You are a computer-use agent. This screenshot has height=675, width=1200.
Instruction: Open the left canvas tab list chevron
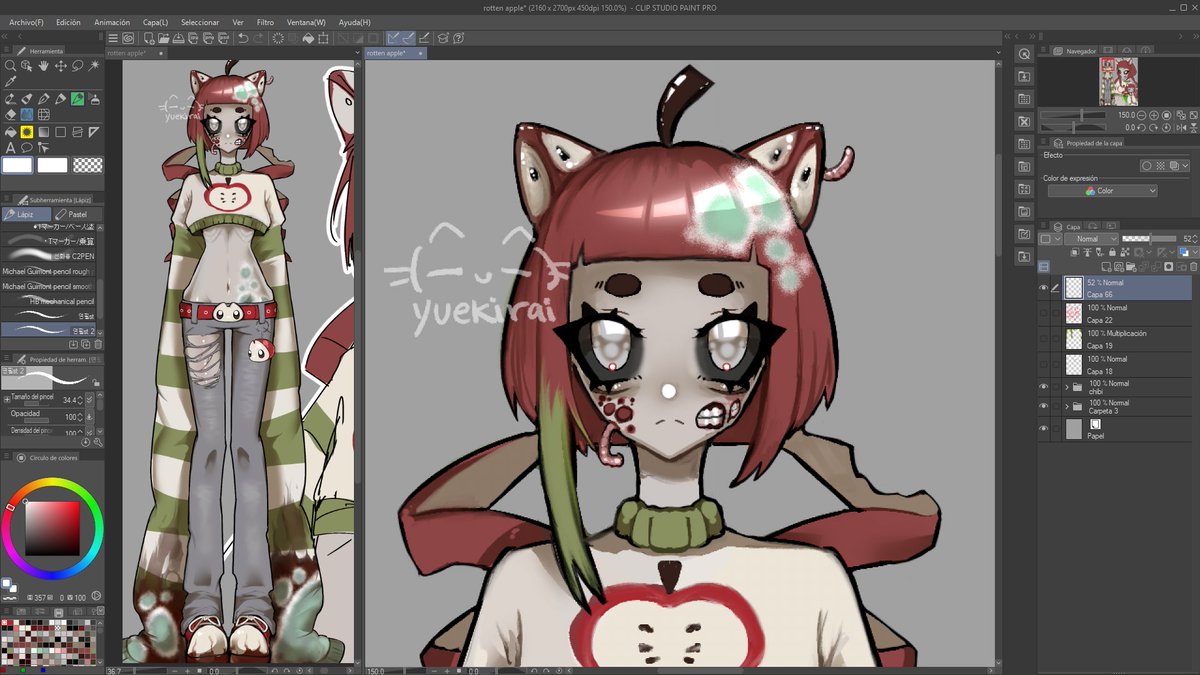[x=357, y=53]
